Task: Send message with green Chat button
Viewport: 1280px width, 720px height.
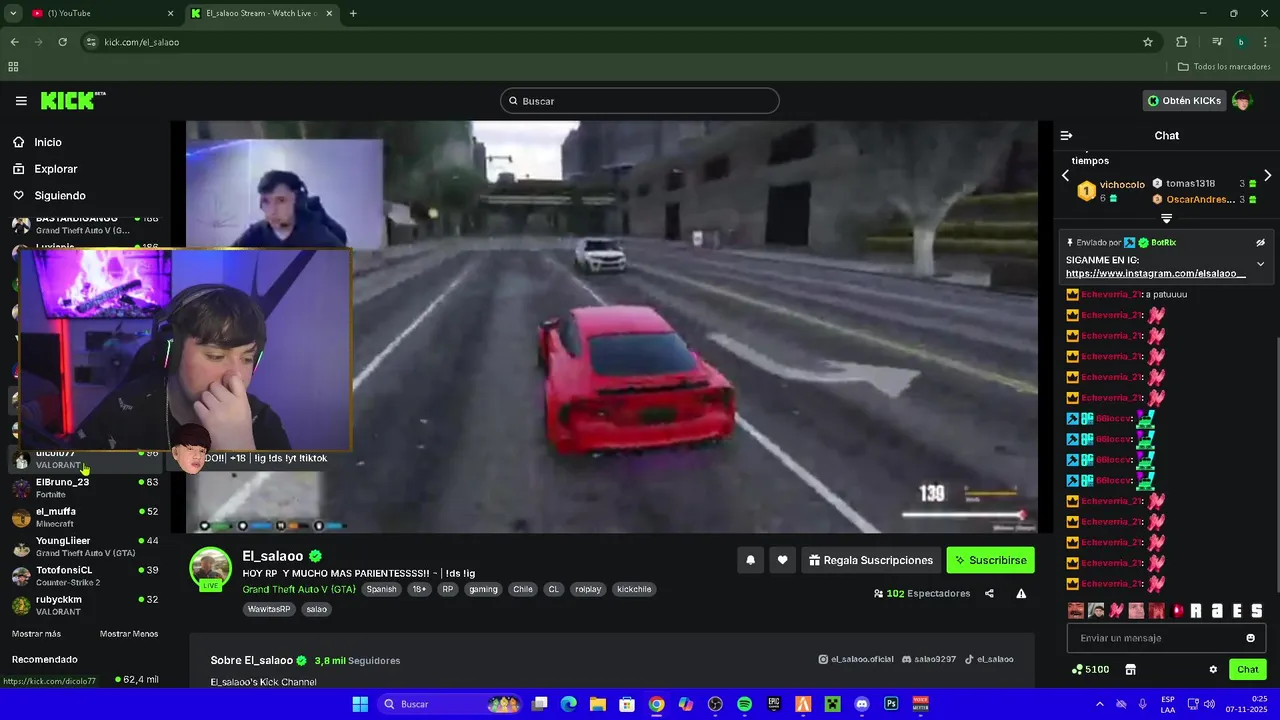Action: click(x=1248, y=669)
